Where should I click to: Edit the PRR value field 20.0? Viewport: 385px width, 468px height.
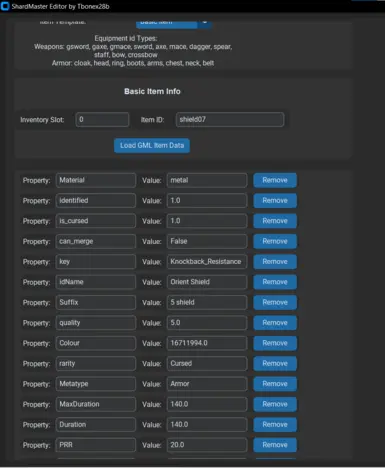207,445
